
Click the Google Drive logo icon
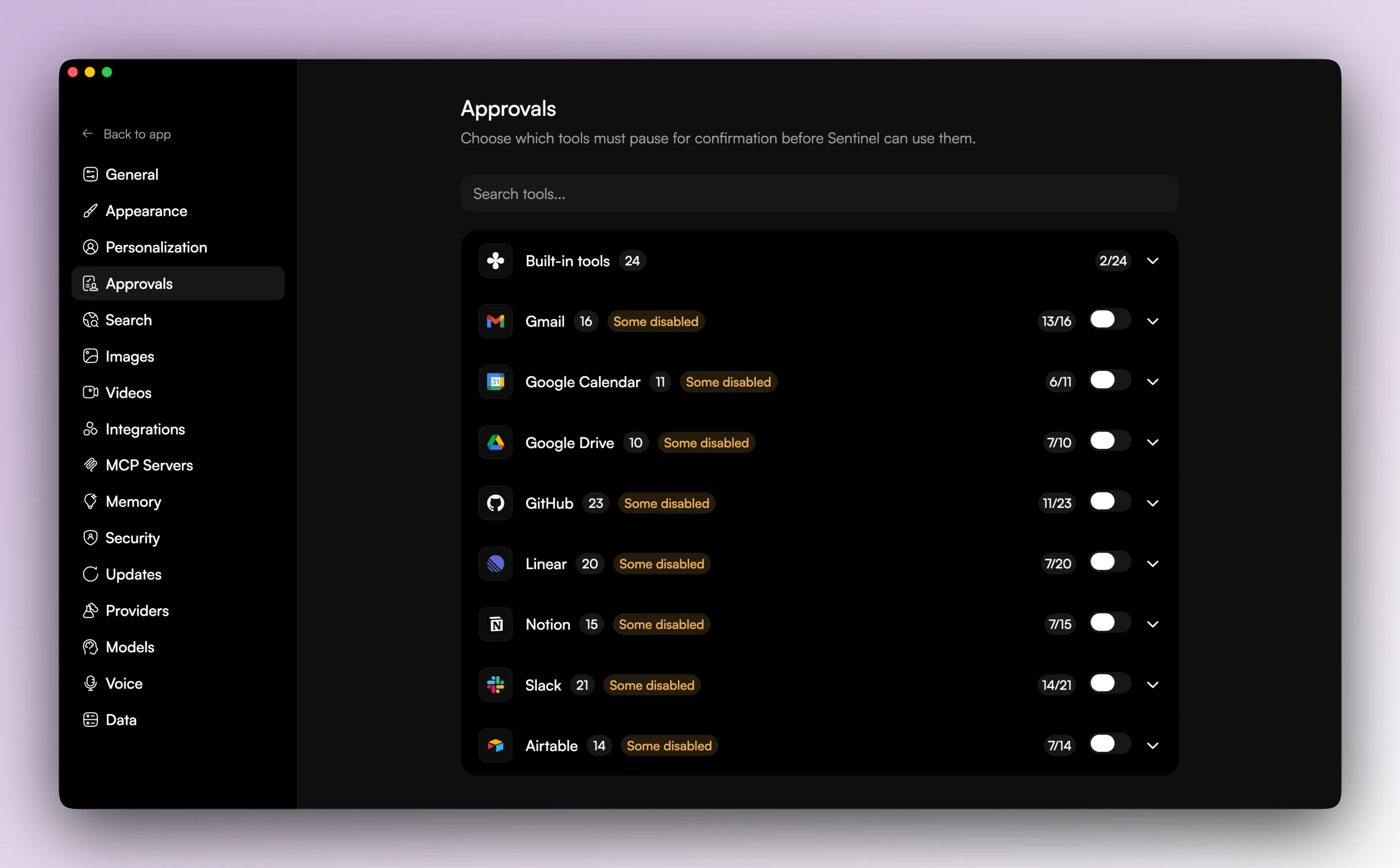pyautogui.click(x=495, y=442)
